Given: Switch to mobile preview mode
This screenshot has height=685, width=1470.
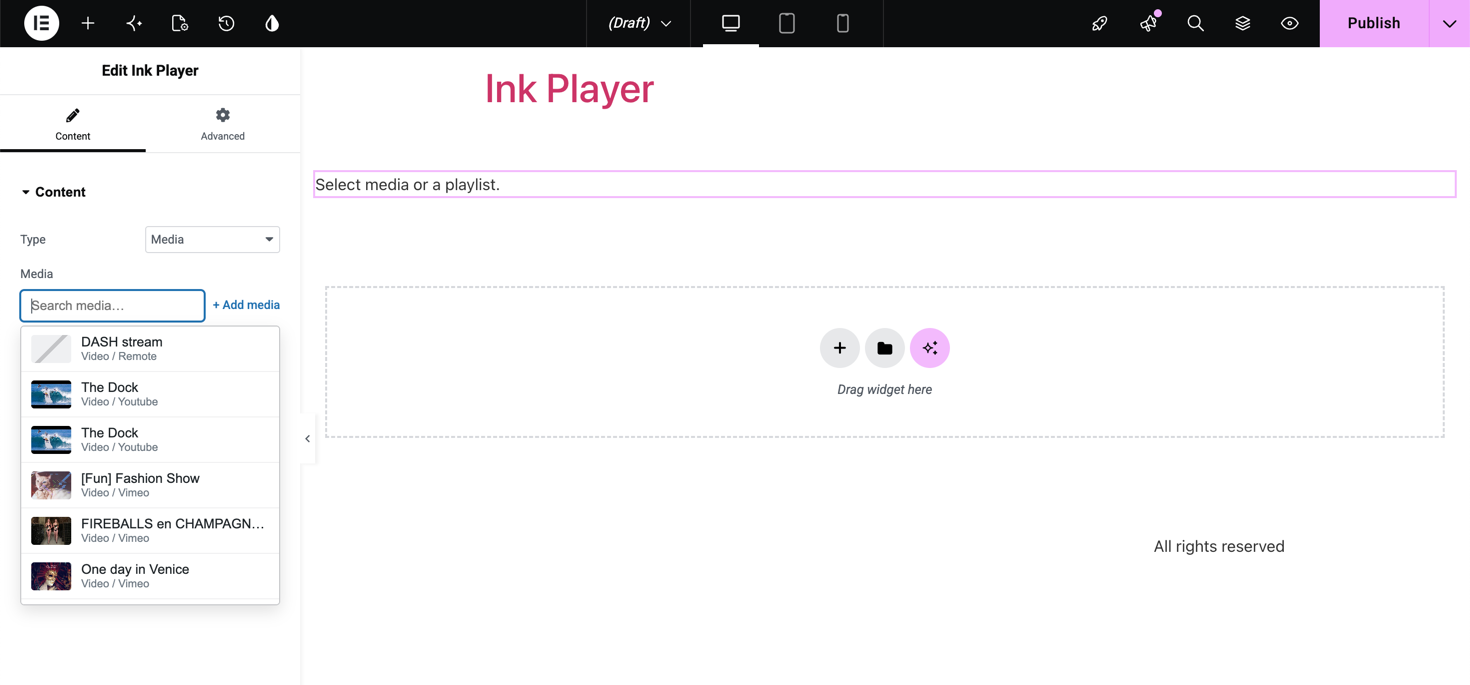Looking at the screenshot, I should pyautogui.click(x=843, y=23).
